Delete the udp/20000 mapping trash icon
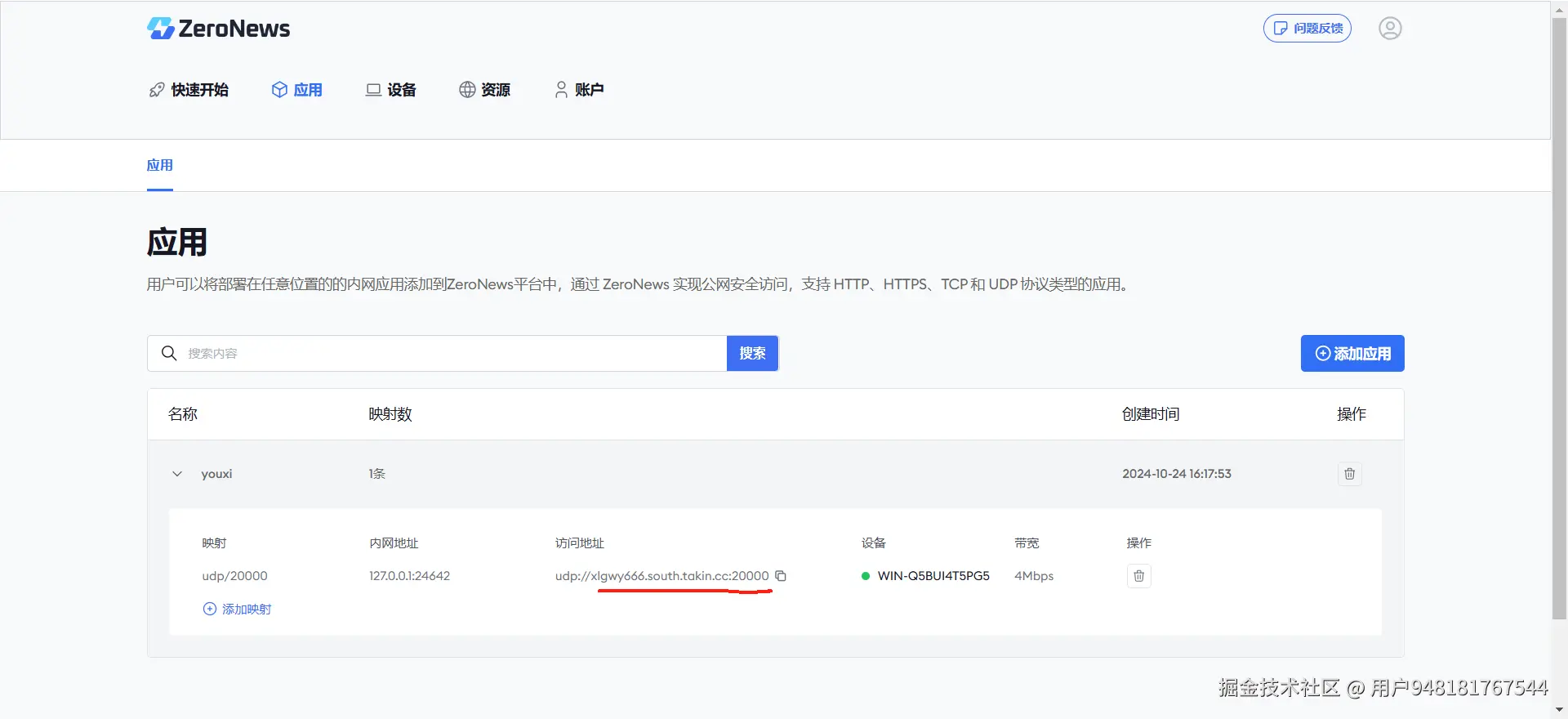 (x=1139, y=576)
